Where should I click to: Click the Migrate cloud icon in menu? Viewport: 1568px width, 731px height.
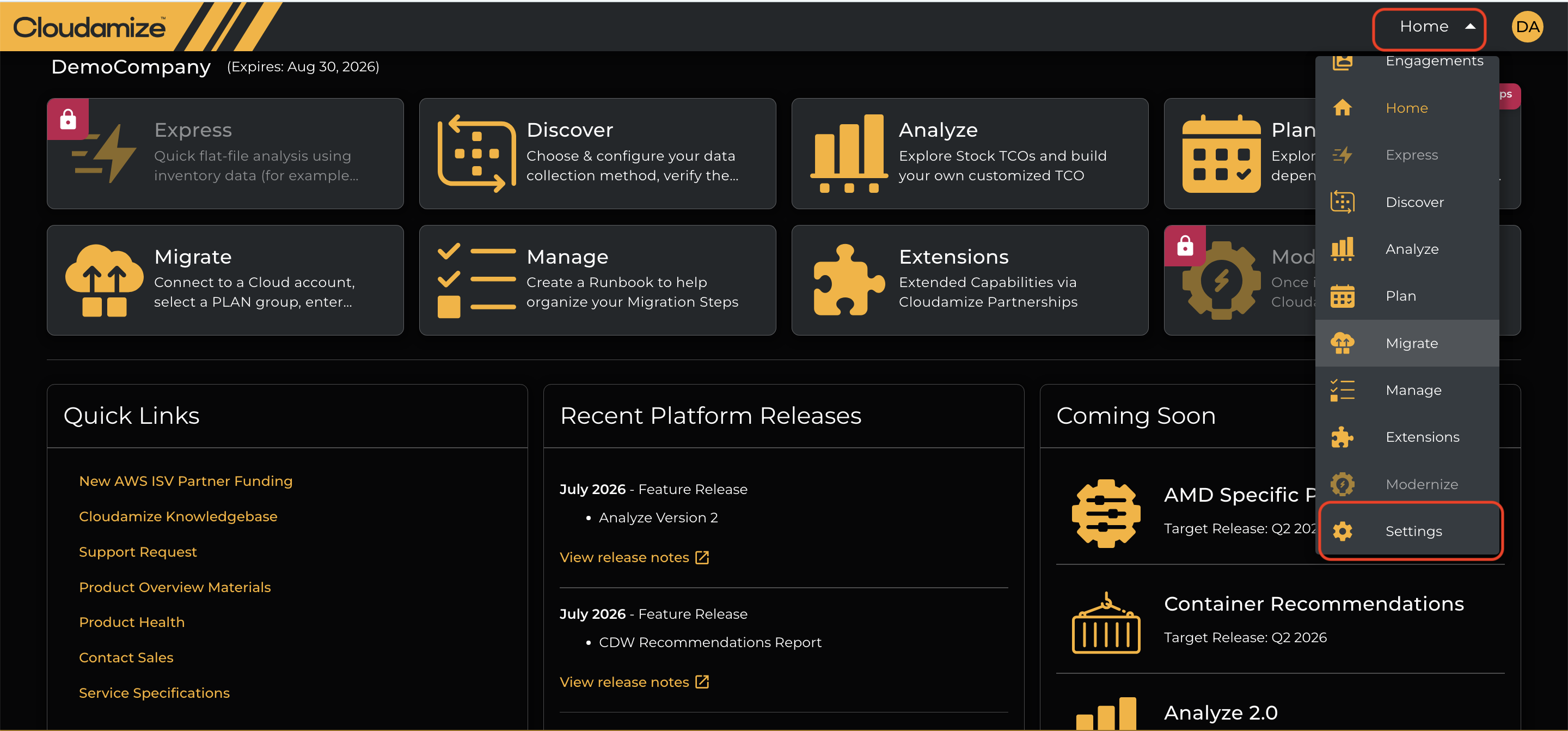[1342, 343]
